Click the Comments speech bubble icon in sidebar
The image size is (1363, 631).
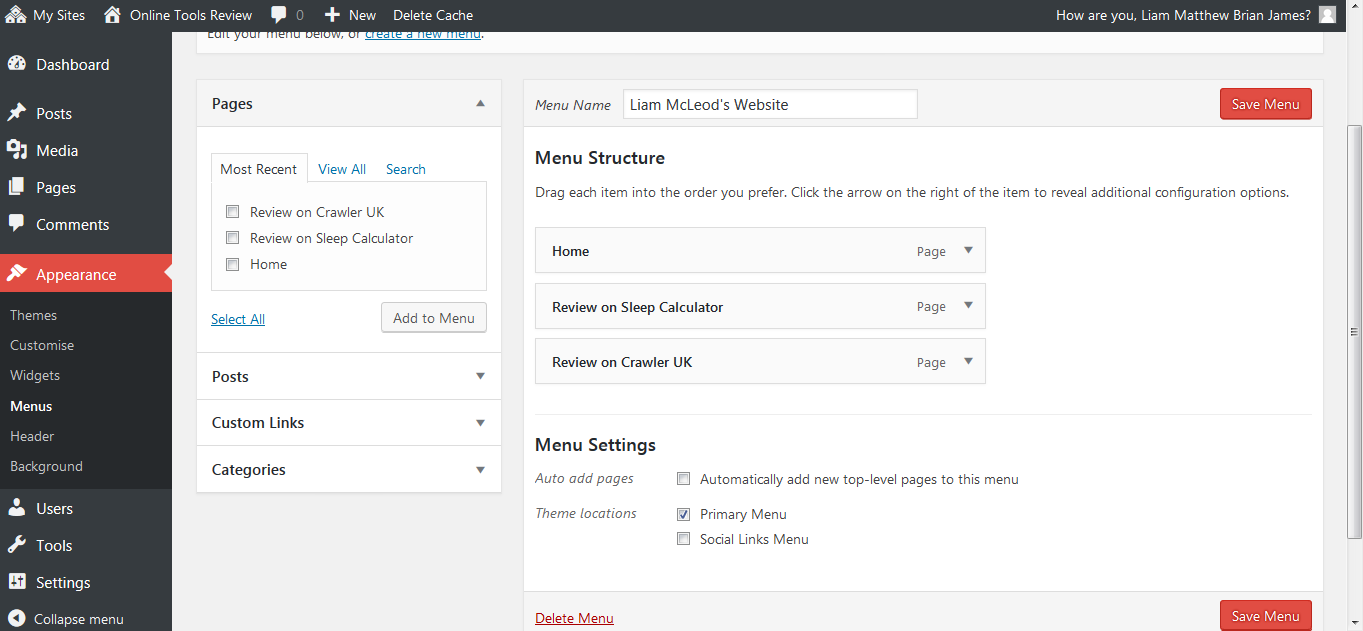point(17,224)
